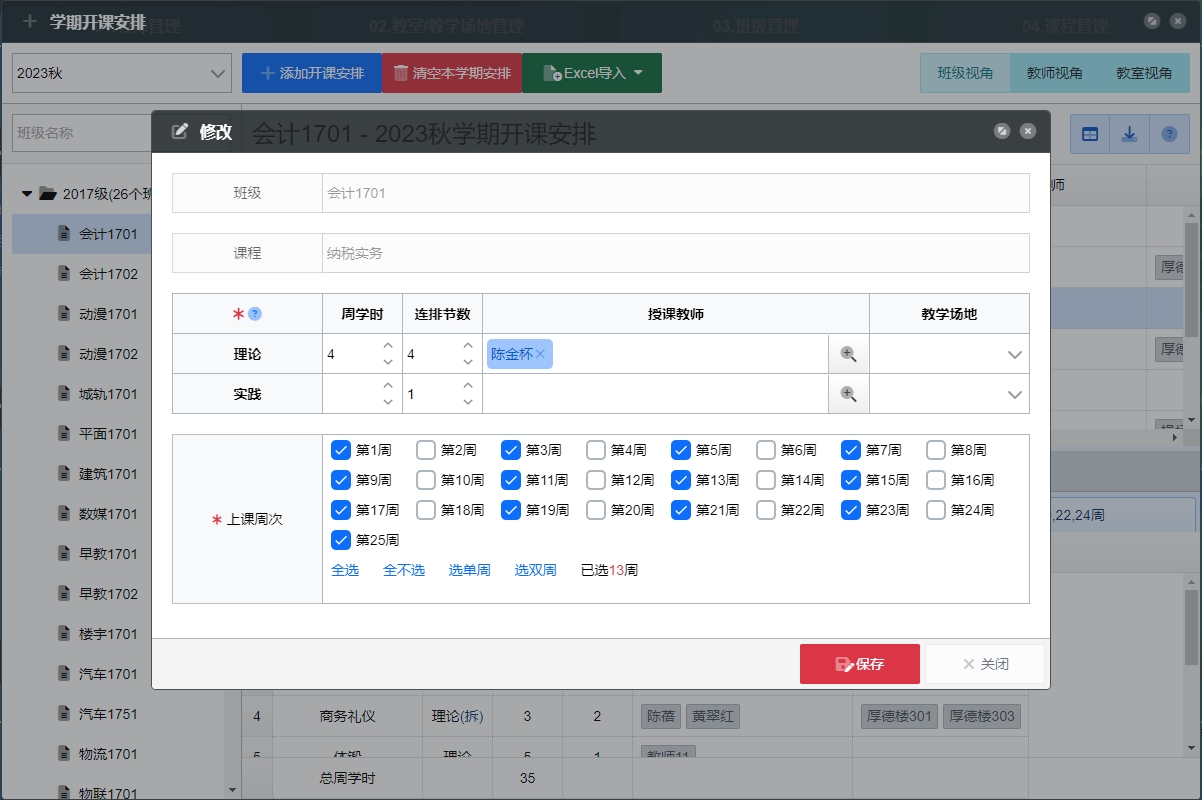Select 早教1702 in the class tree
Image resolution: width=1202 pixels, height=800 pixels.
[108, 594]
